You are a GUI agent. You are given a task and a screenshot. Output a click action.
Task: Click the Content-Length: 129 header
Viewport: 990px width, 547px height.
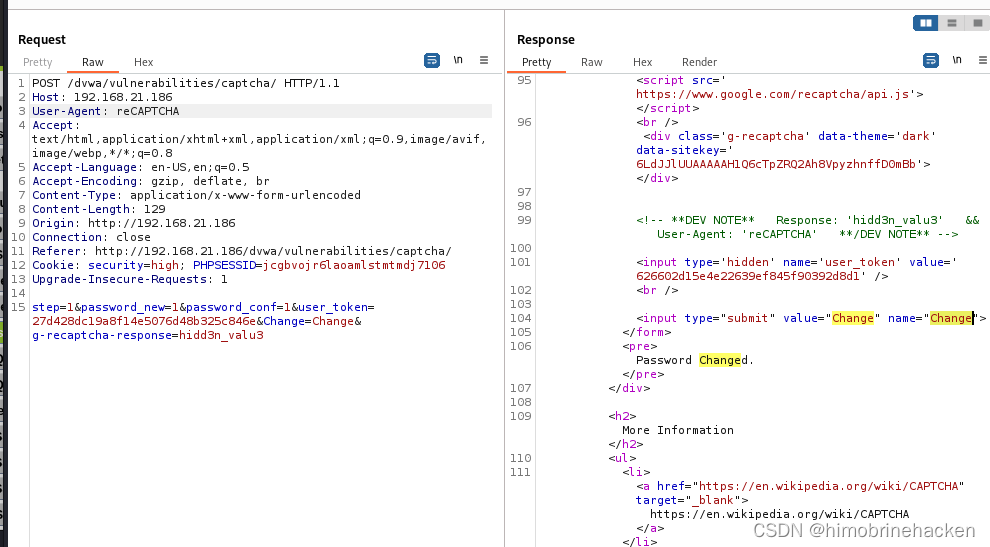[x=98, y=209]
